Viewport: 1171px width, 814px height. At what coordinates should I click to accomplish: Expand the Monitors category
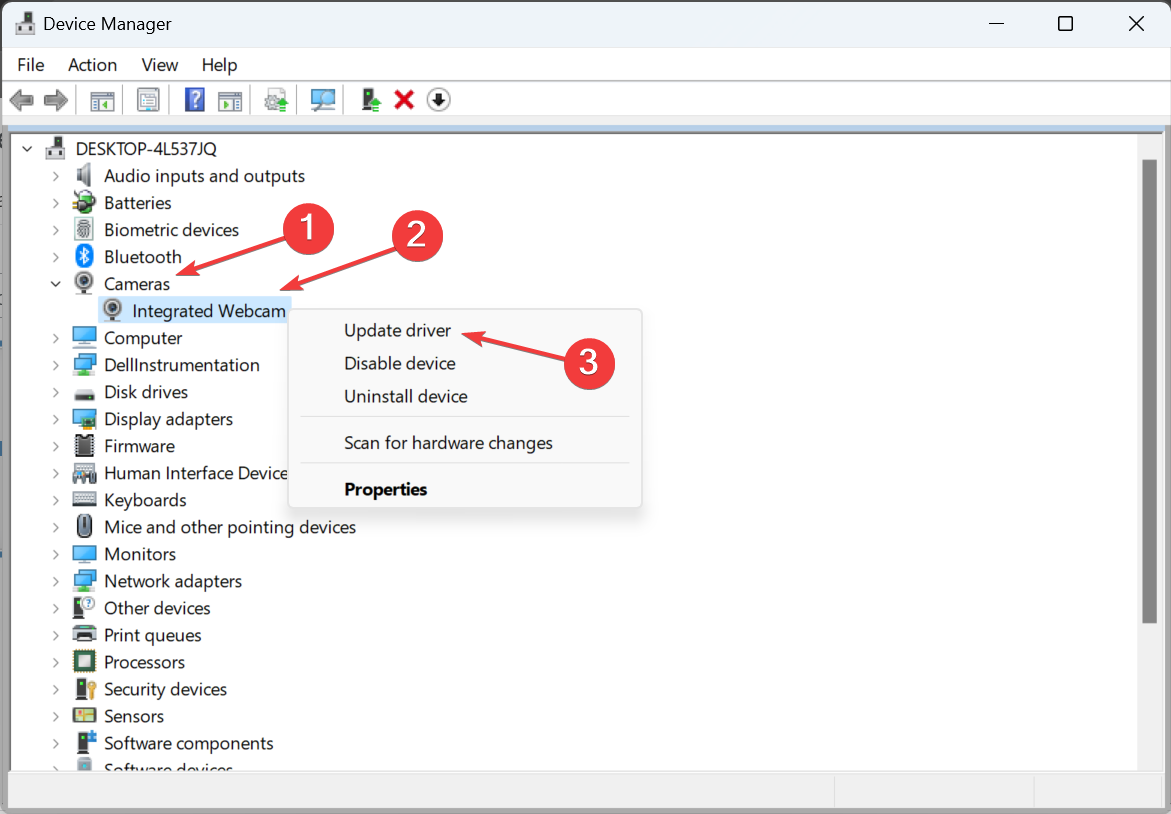[x=55, y=553]
